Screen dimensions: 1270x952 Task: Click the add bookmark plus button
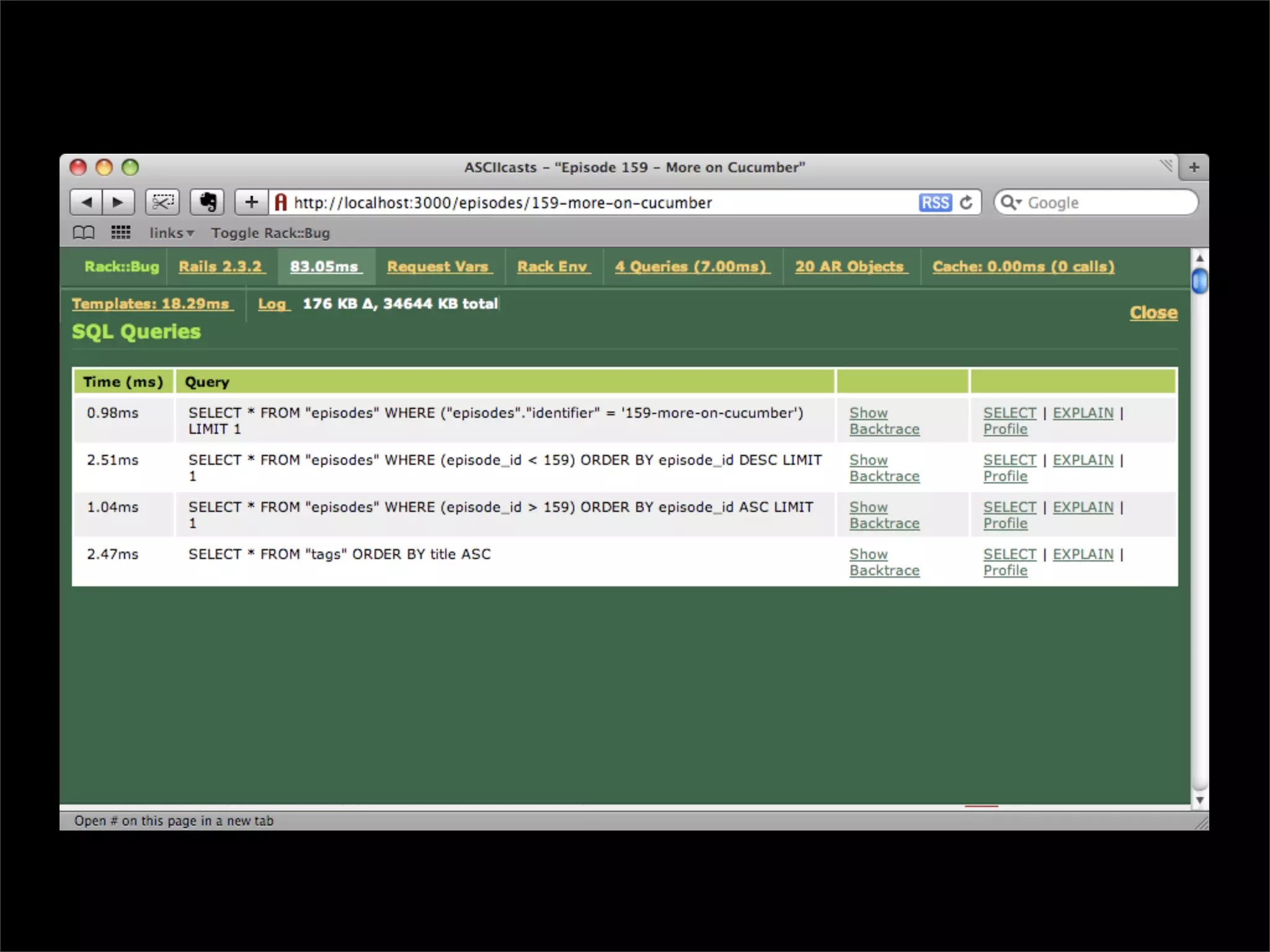pyautogui.click(x=251, y=202)
